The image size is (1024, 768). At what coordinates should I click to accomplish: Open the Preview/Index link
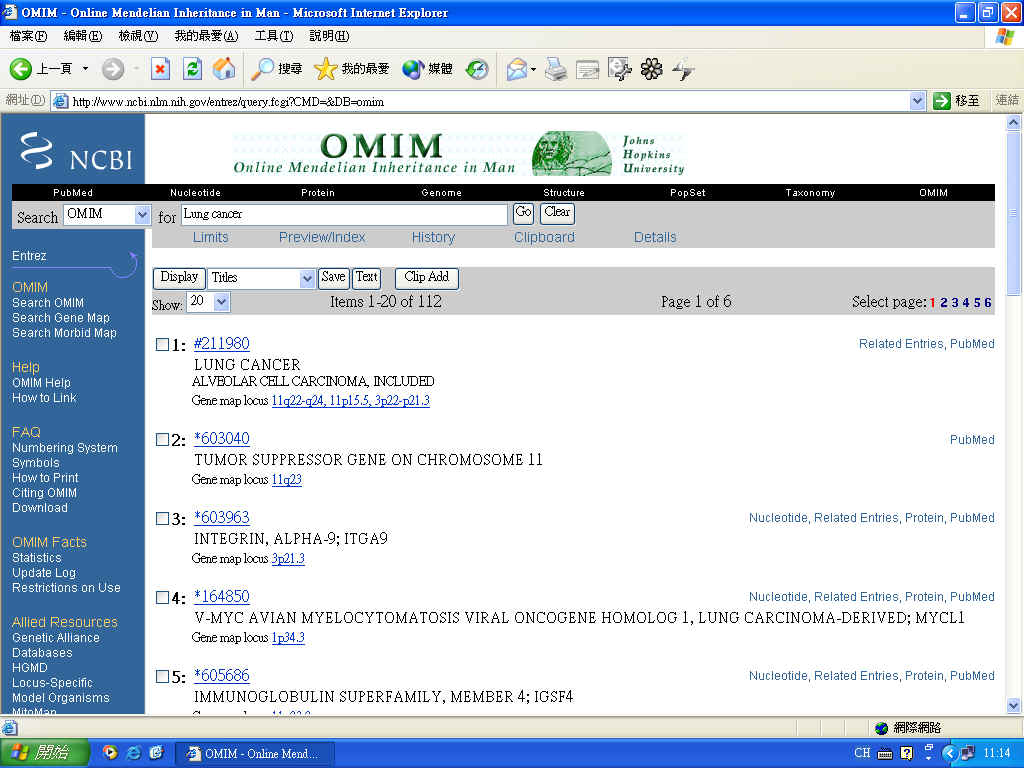pyautogui.click(x=322, y=238)
